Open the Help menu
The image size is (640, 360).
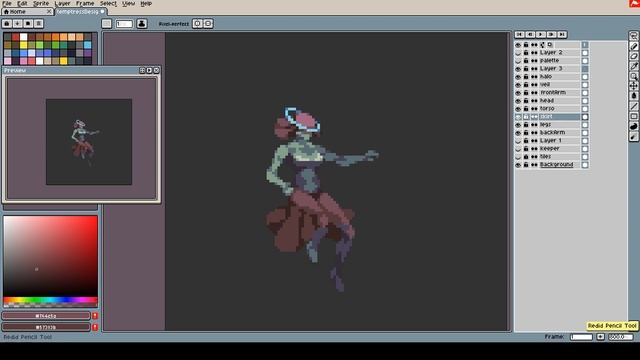tap(146, 3)
